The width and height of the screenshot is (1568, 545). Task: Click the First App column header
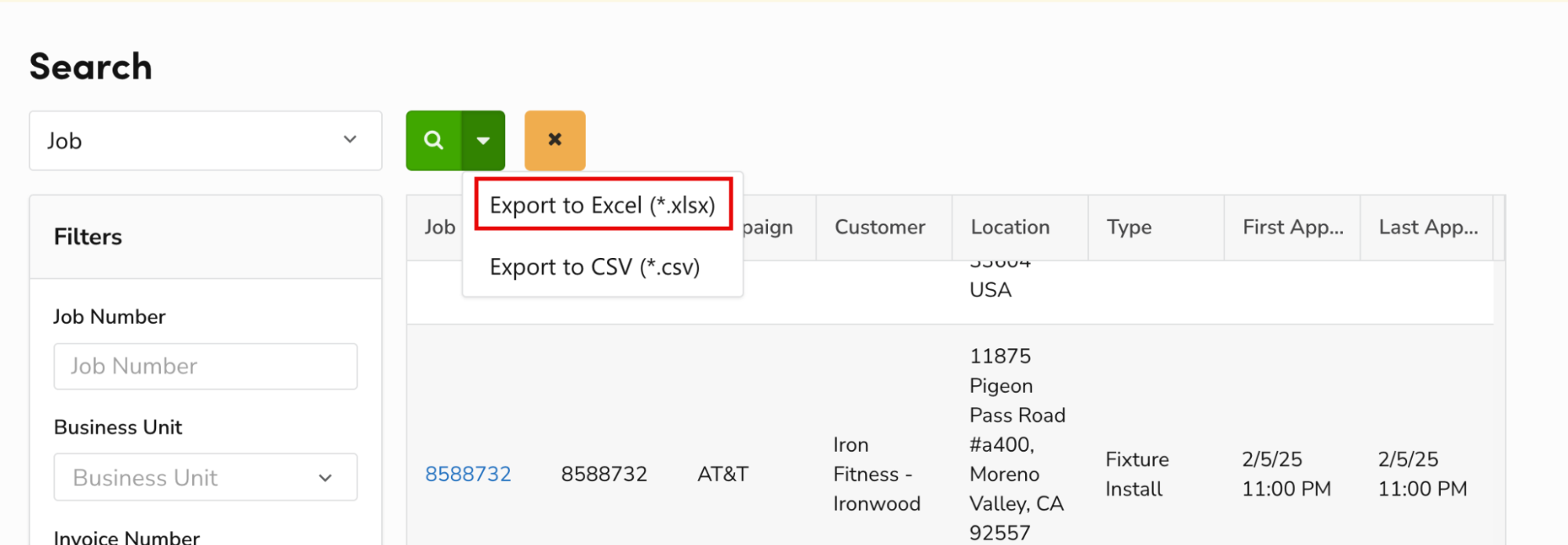[x=1290, y=227]
